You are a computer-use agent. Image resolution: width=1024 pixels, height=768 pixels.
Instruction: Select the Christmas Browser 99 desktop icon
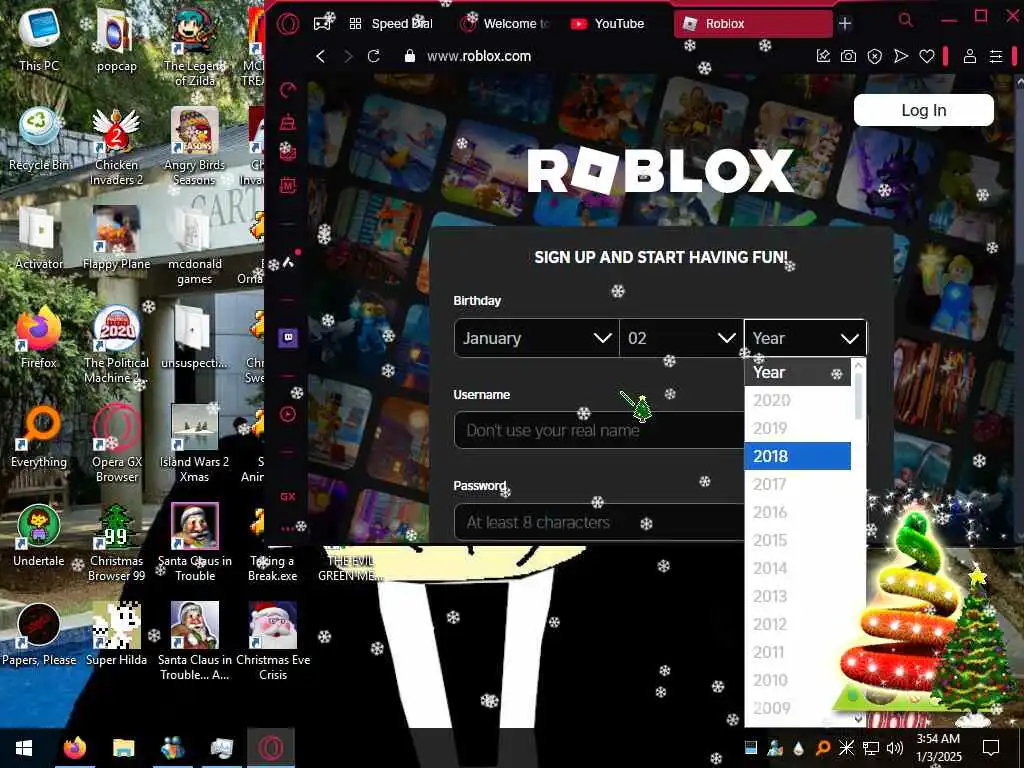click(116, 542)
